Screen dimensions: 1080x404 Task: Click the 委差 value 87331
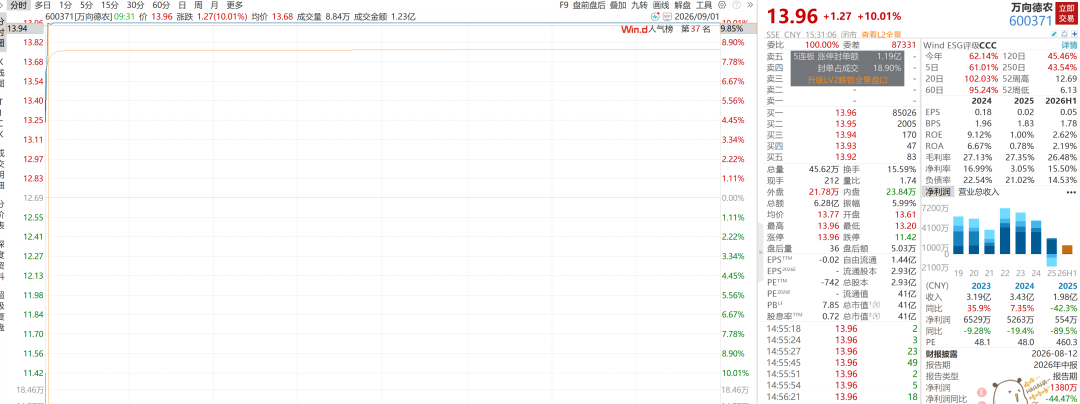coord(904,45)
